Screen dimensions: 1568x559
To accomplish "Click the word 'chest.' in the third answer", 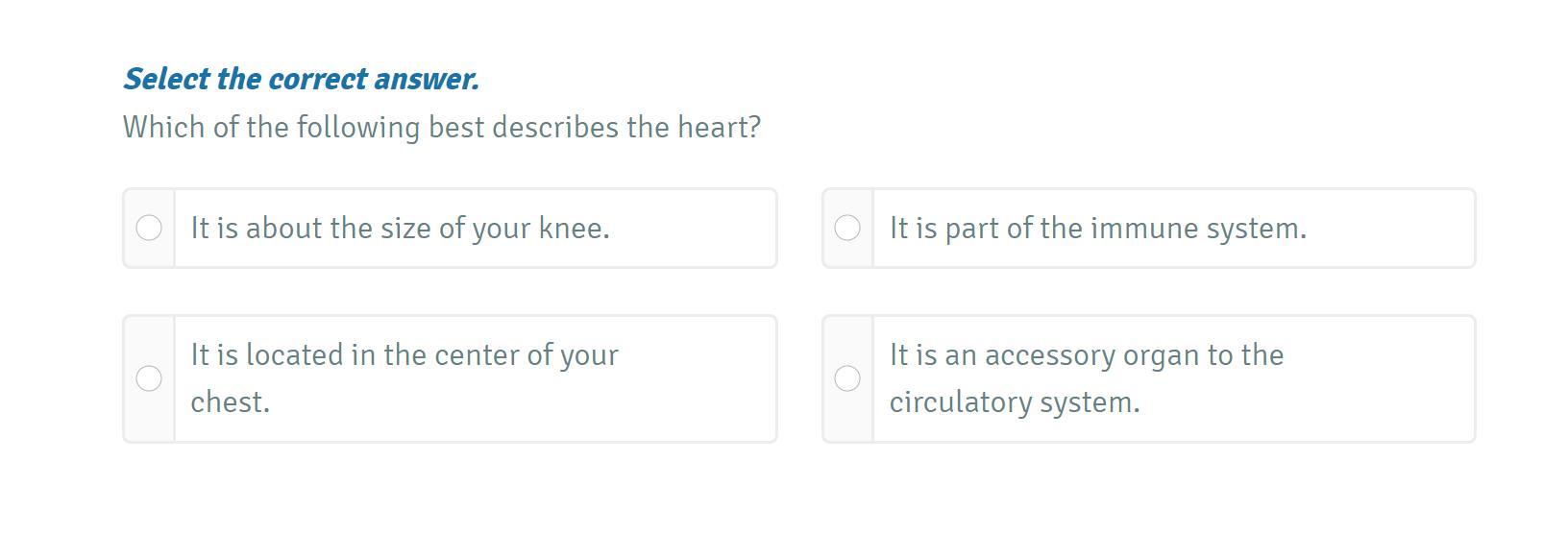I will pyautogui.click(x=231, y=402).
